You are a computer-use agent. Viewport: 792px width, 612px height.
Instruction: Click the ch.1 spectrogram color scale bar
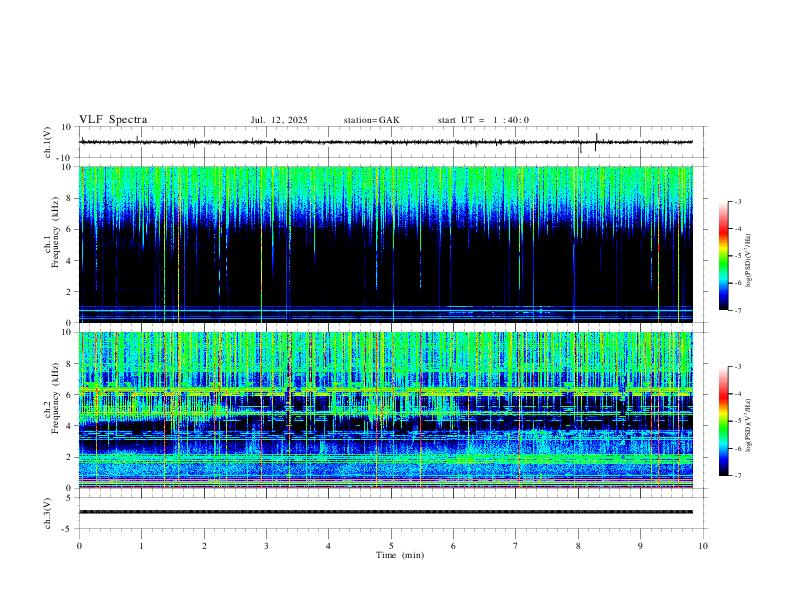point(723,256)
